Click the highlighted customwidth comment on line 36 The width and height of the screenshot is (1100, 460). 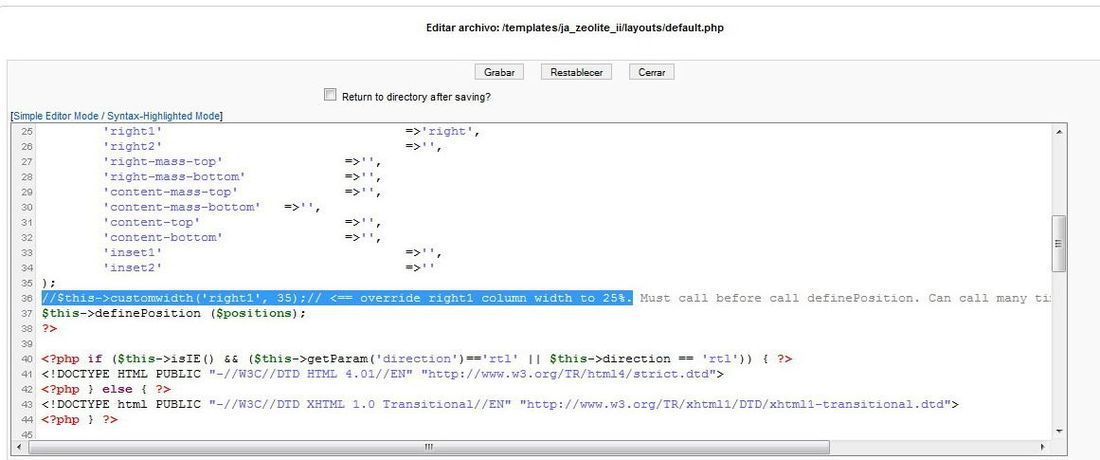337,298
